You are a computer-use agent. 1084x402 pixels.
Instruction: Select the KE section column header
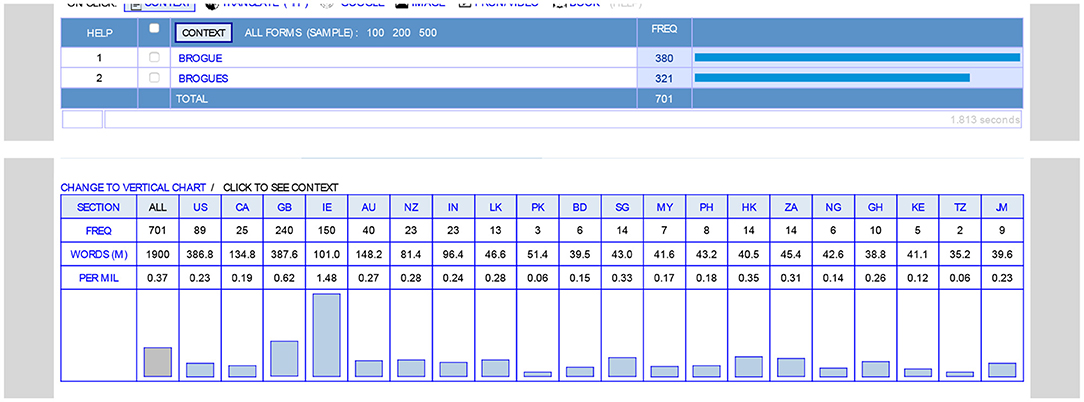click(917, 207)
